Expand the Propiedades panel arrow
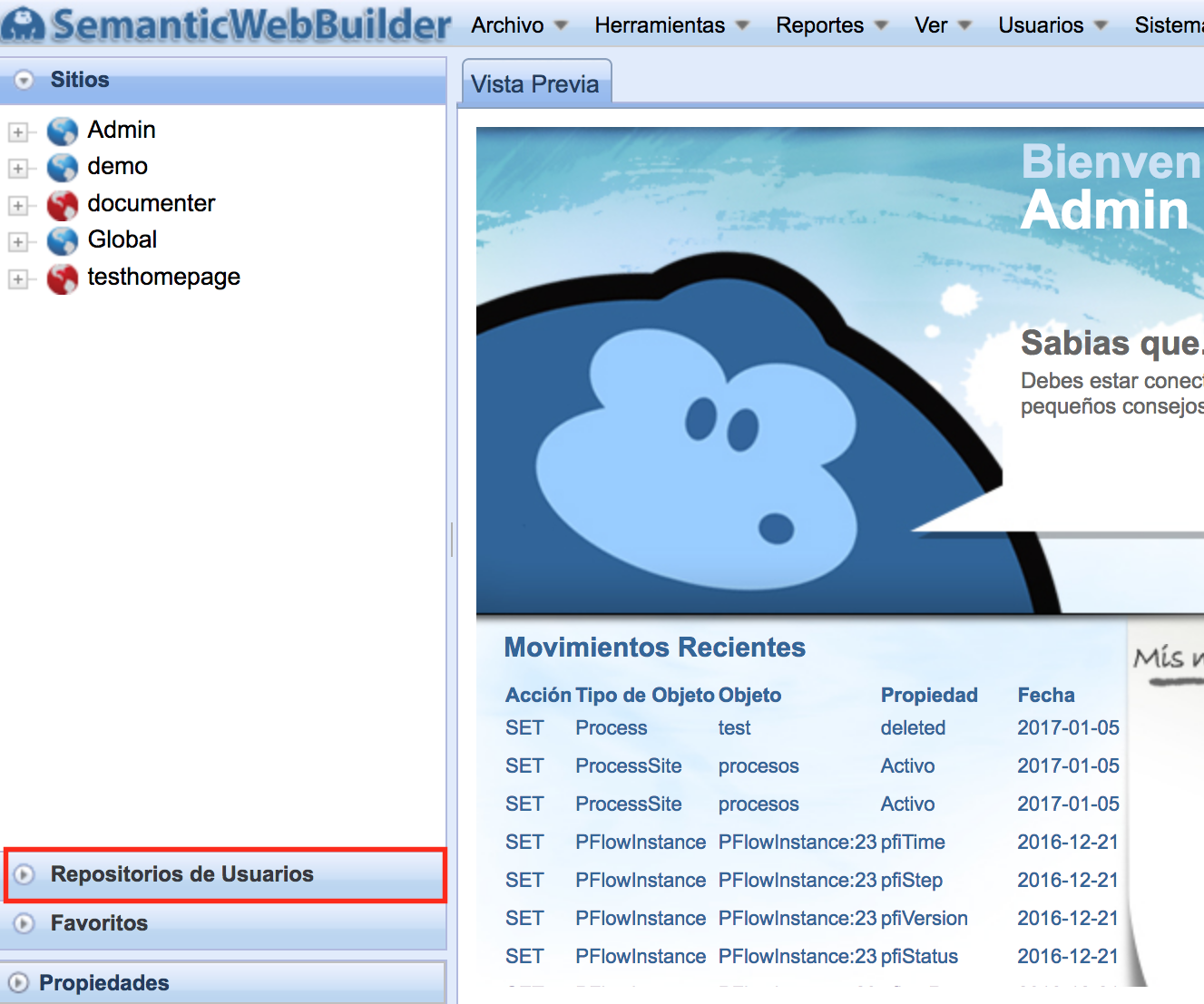 pos(17,983)
